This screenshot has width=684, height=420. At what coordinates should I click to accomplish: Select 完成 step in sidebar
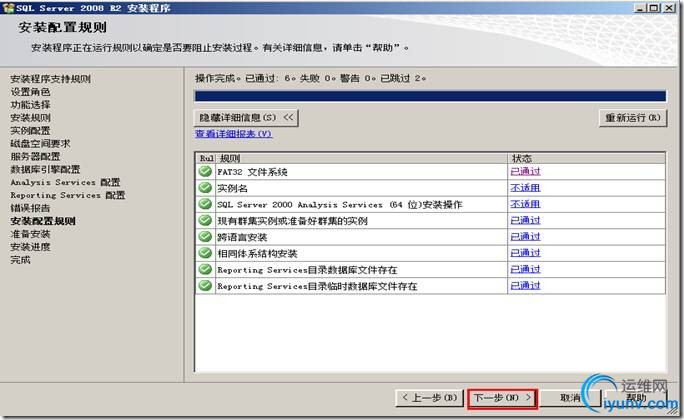point(21,260)
